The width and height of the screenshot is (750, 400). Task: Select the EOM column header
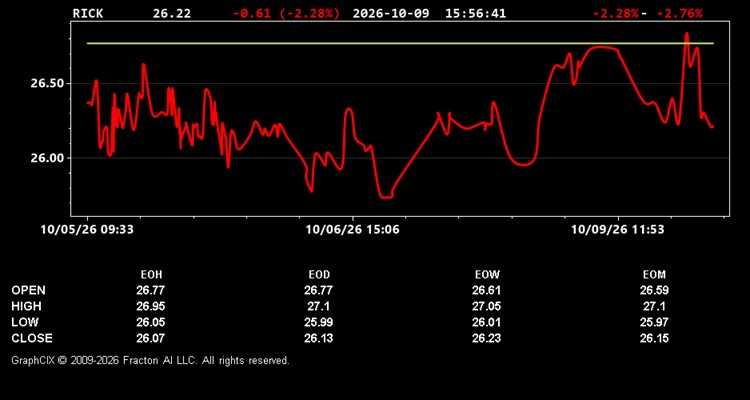654,275
